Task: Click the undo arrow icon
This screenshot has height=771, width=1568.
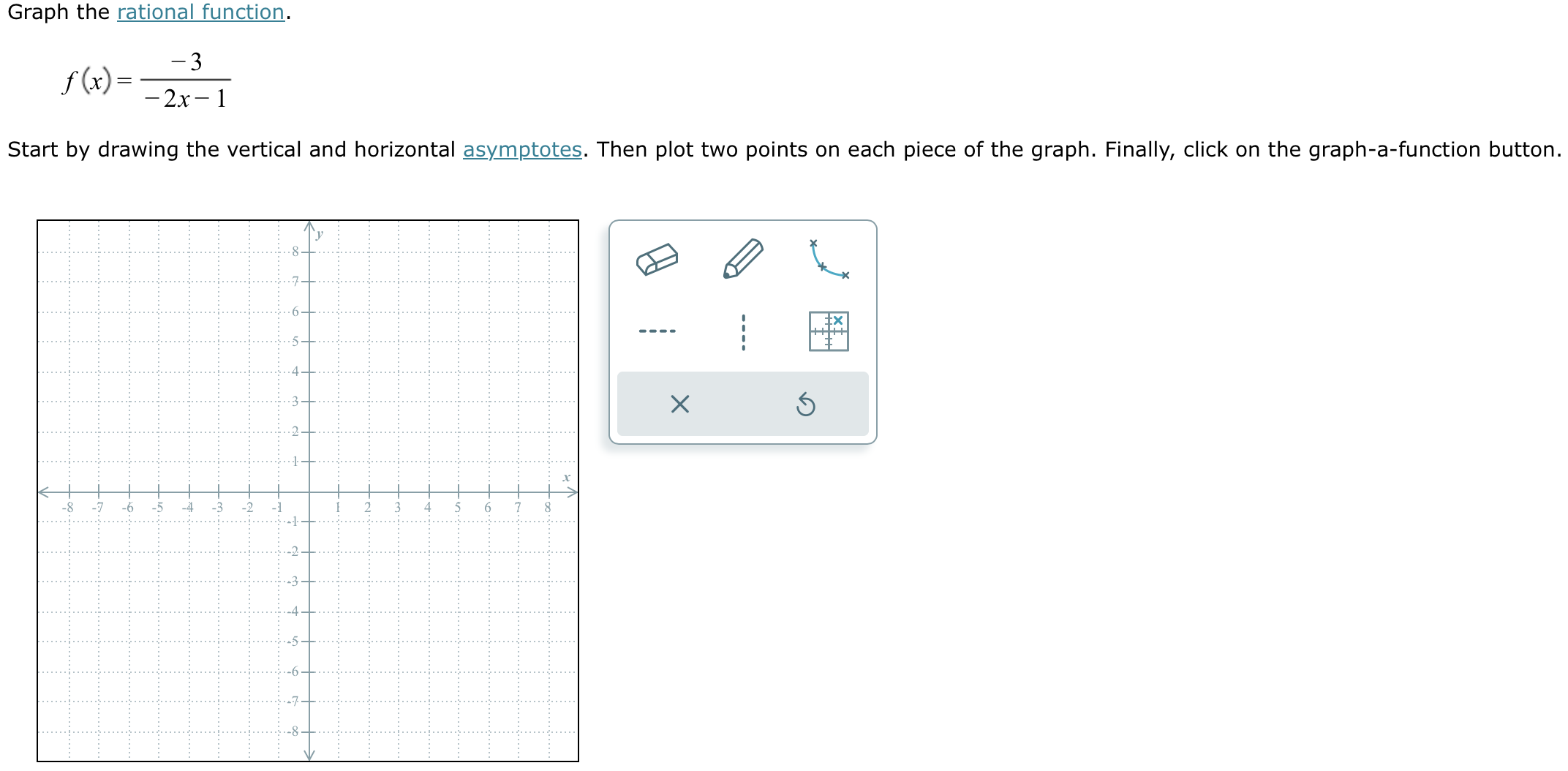Action: [x=804, y=405]
